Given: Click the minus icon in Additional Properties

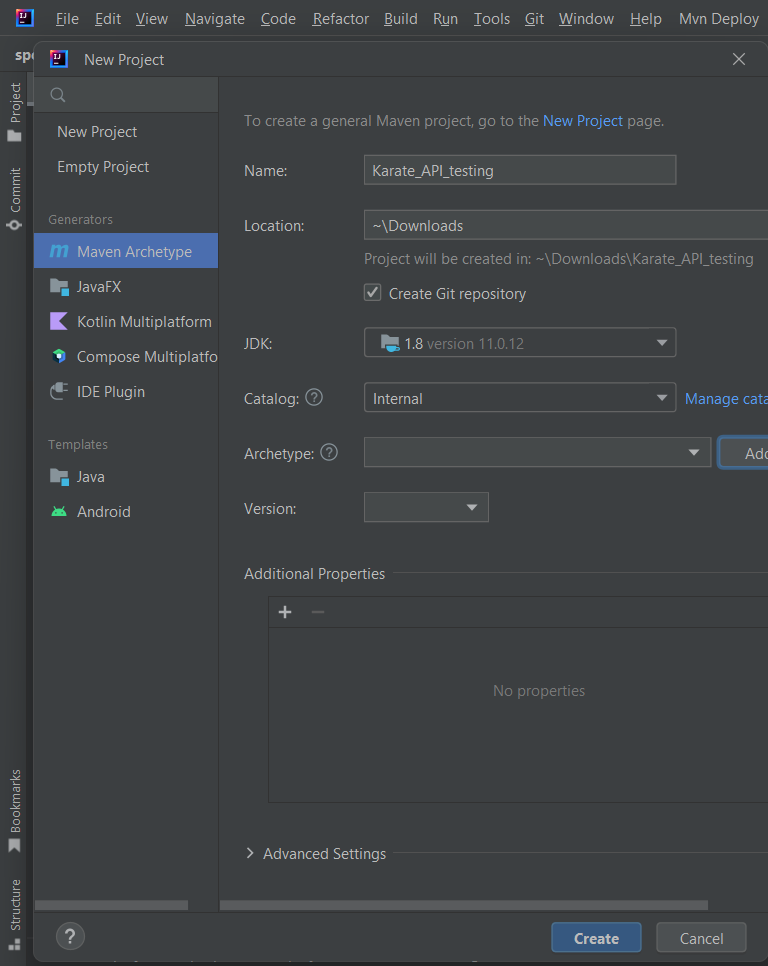Looking at the screenshot, I should coord(318,612).
